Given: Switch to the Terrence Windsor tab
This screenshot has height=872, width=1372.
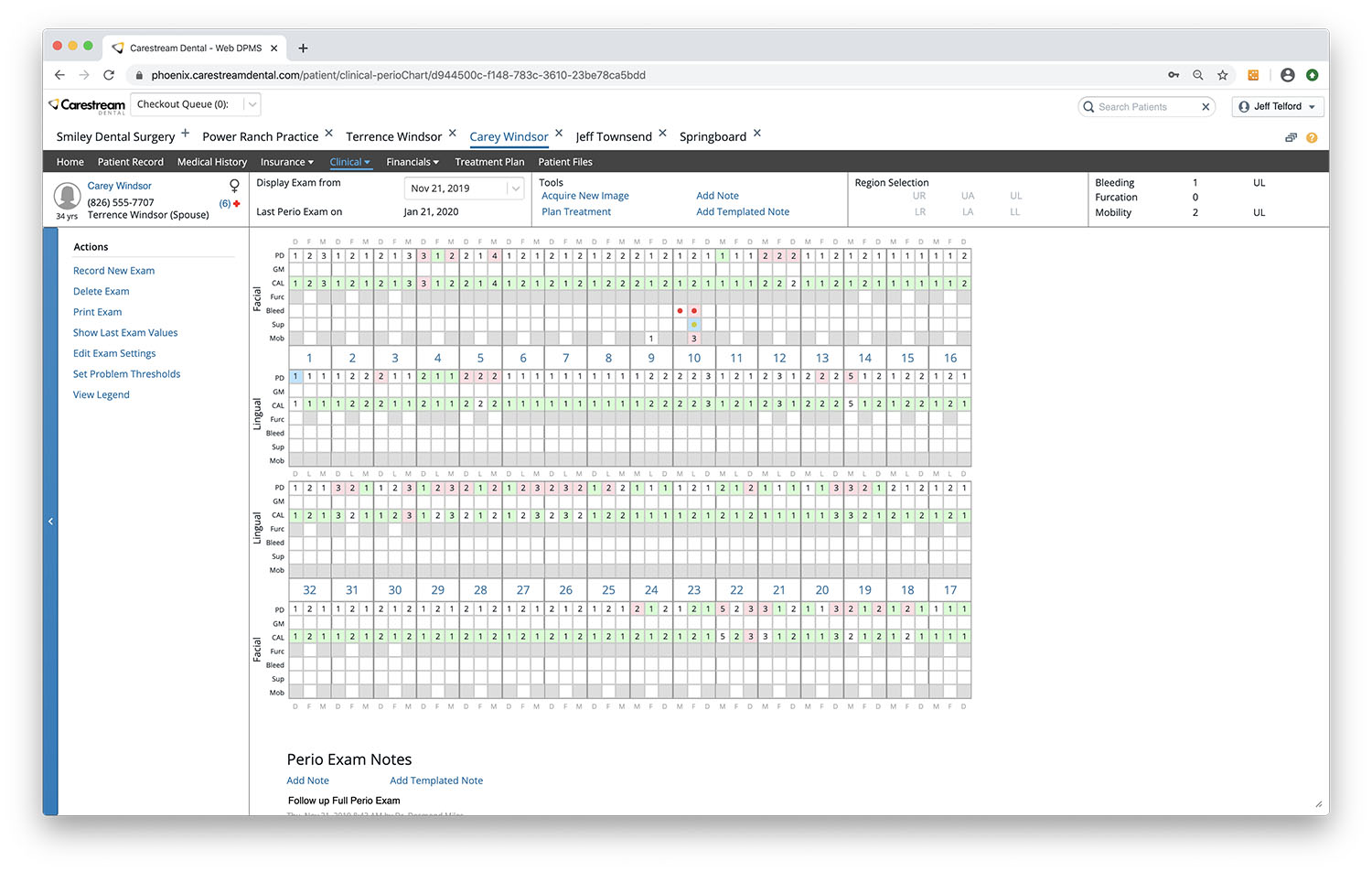Looking at the screenshot, I should click(394, 136).
